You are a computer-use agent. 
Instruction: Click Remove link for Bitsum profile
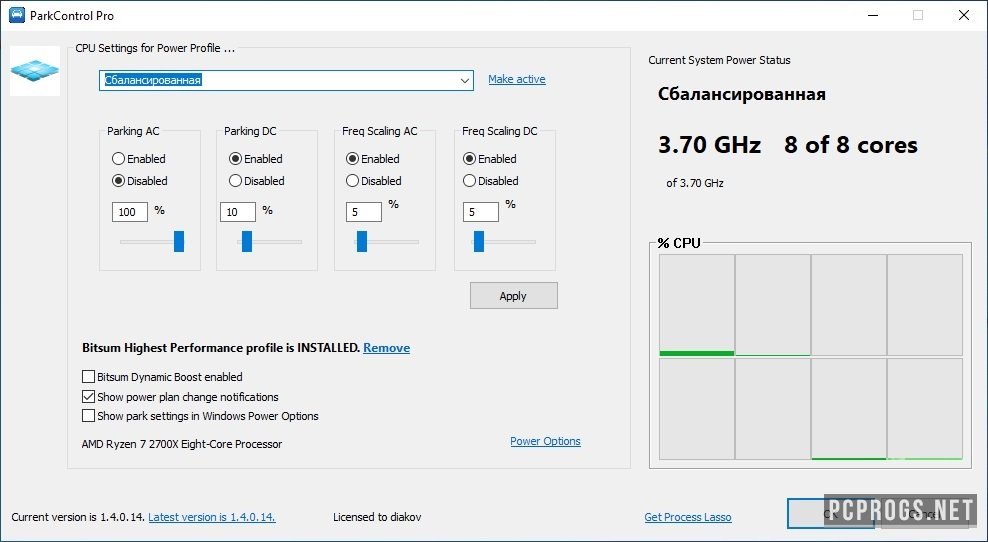(x=386, y=348)
